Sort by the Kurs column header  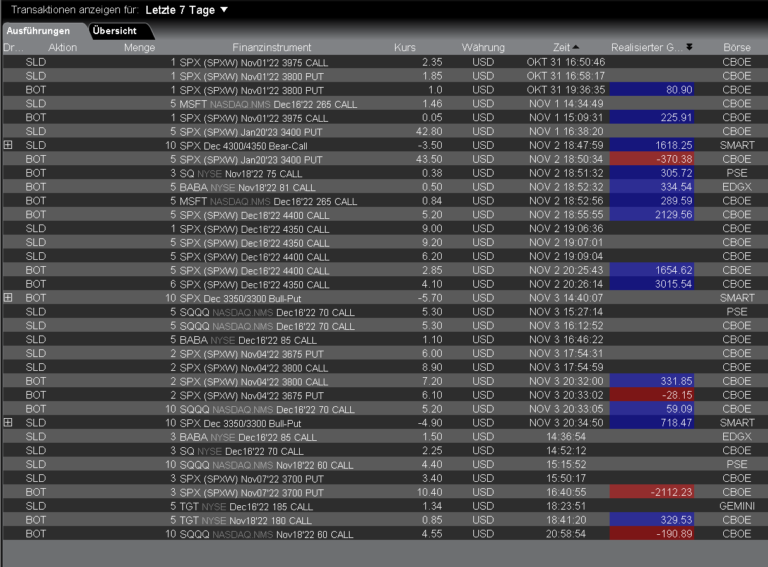point(405,47)
